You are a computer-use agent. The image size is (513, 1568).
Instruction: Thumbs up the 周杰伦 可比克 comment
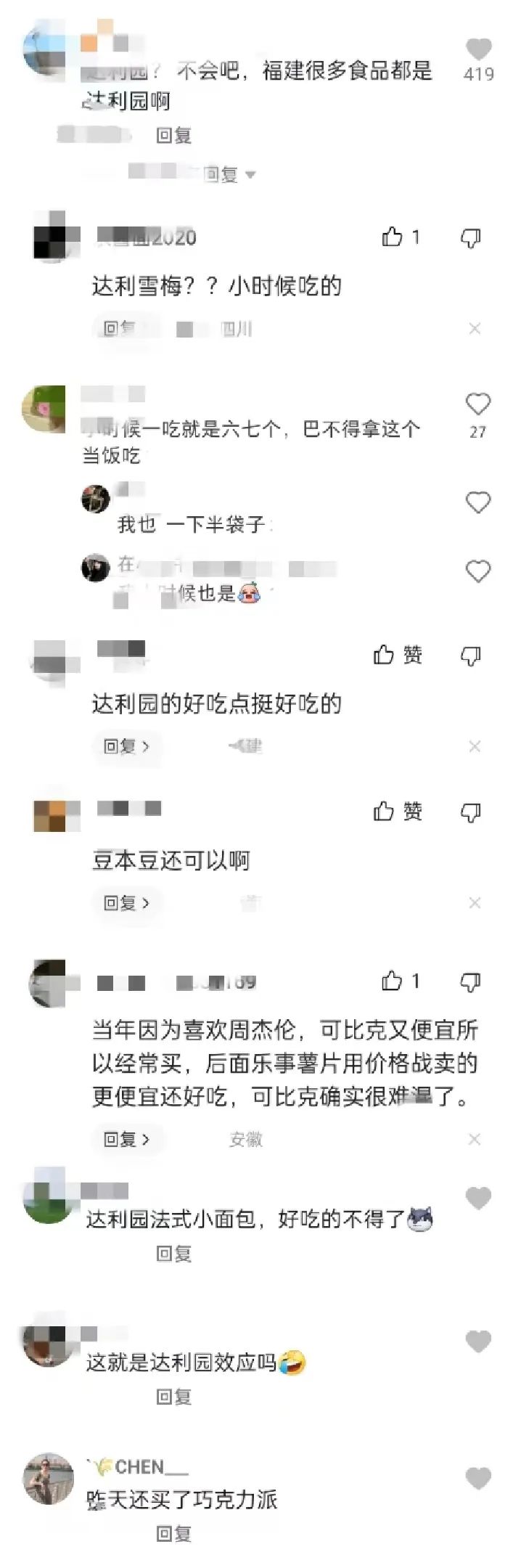tap(392, 981)
